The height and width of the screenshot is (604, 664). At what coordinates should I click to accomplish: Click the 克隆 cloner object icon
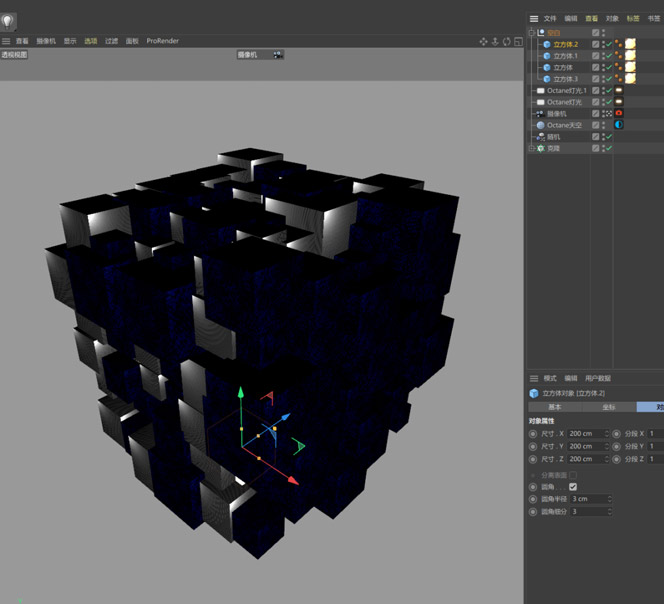point(541,148)
